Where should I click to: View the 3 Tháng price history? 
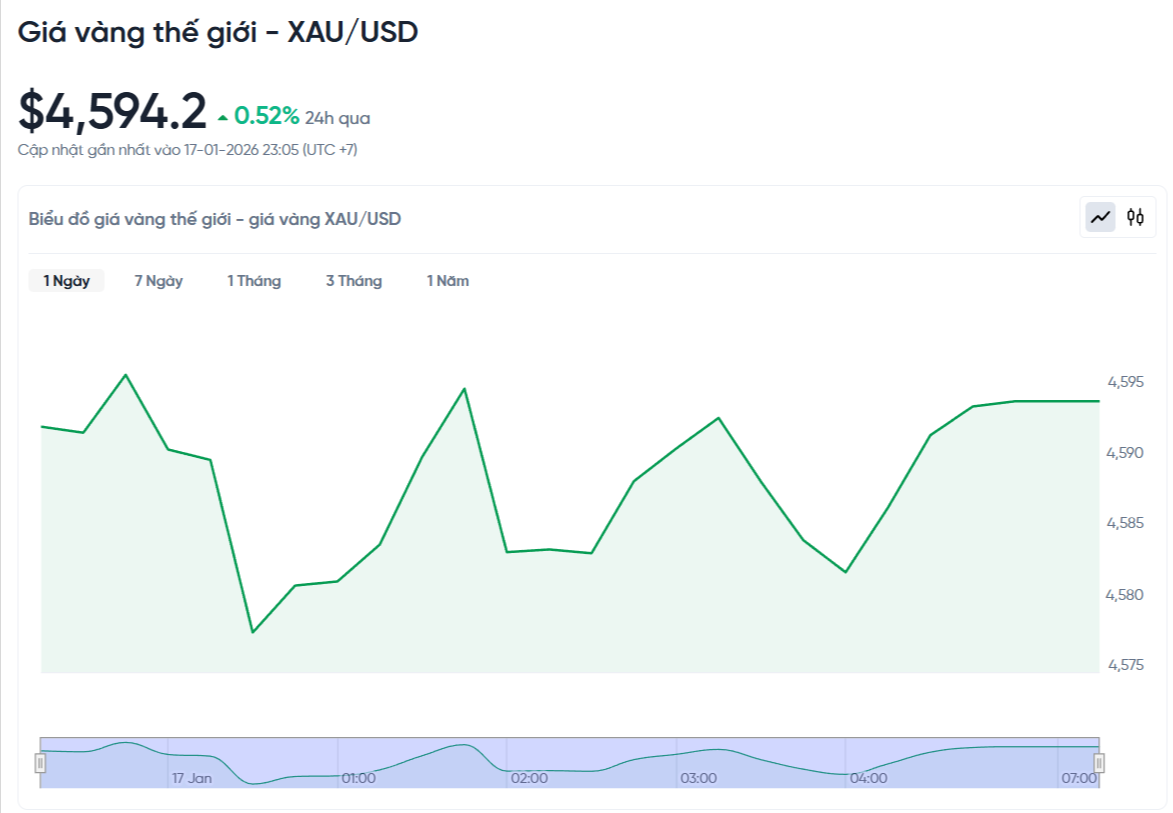353,281
